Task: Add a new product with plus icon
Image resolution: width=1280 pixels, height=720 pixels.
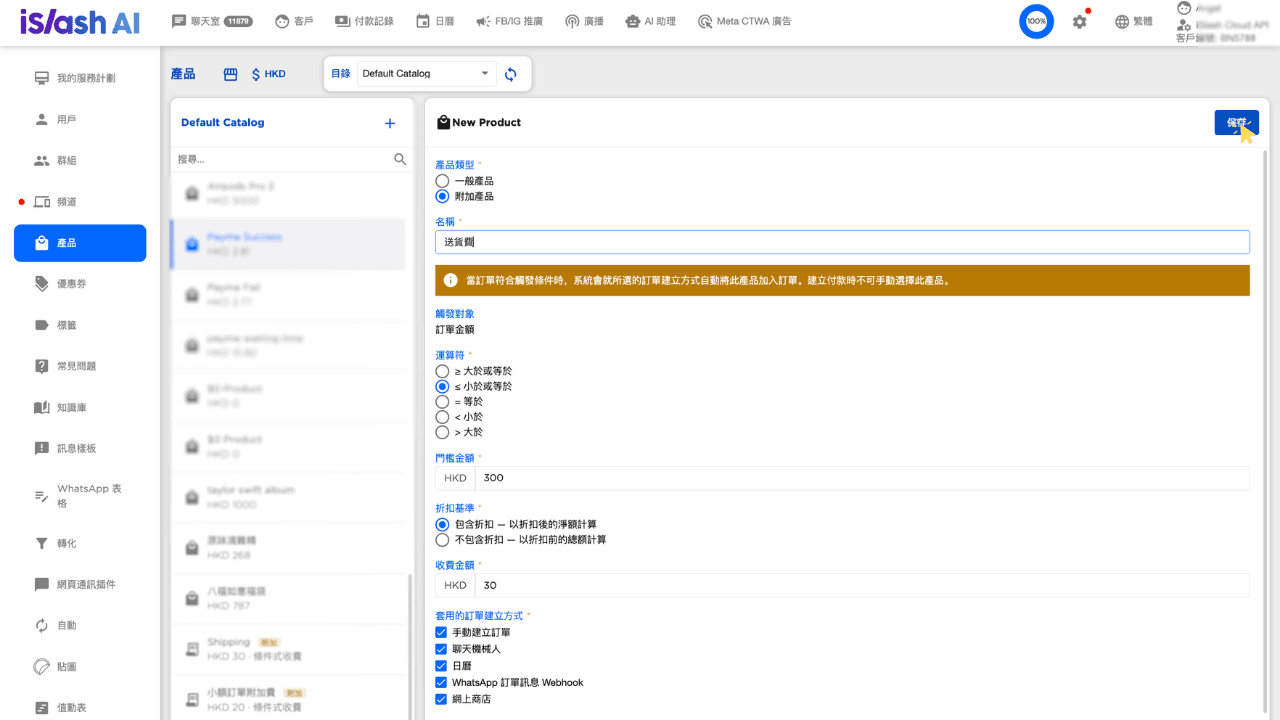Action: coord(390,123)
